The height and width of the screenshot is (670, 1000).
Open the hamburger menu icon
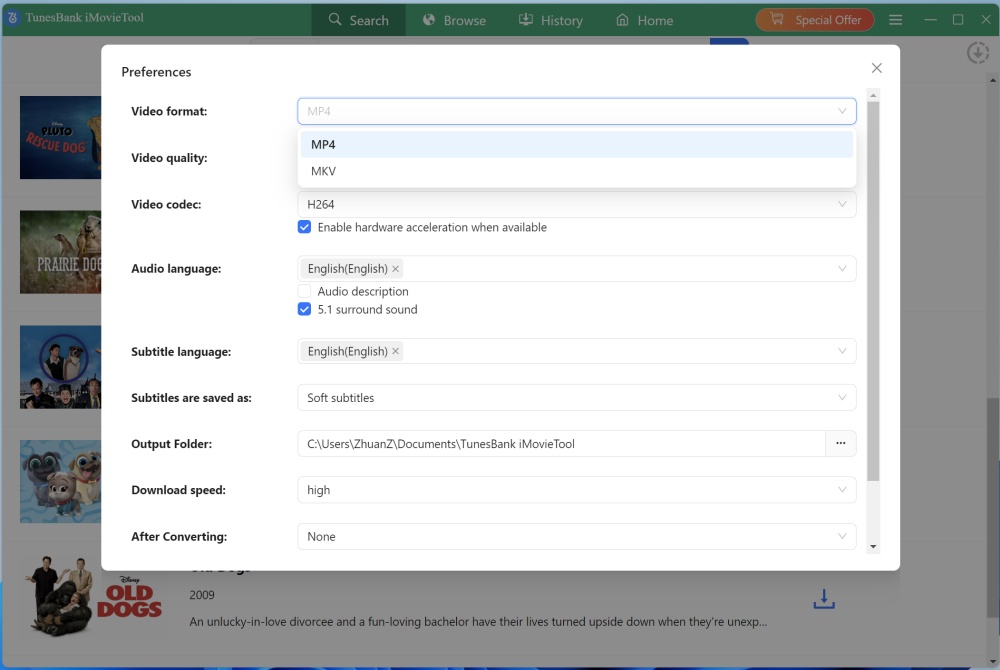point(895,20)
